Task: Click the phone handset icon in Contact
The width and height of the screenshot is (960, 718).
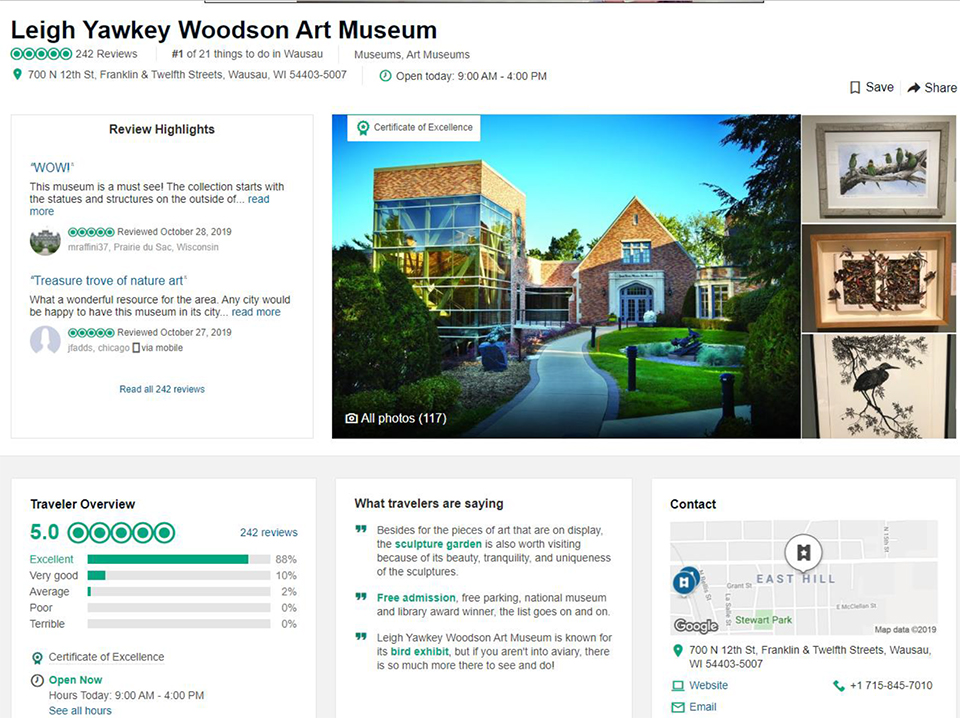Action: point(838,686)
